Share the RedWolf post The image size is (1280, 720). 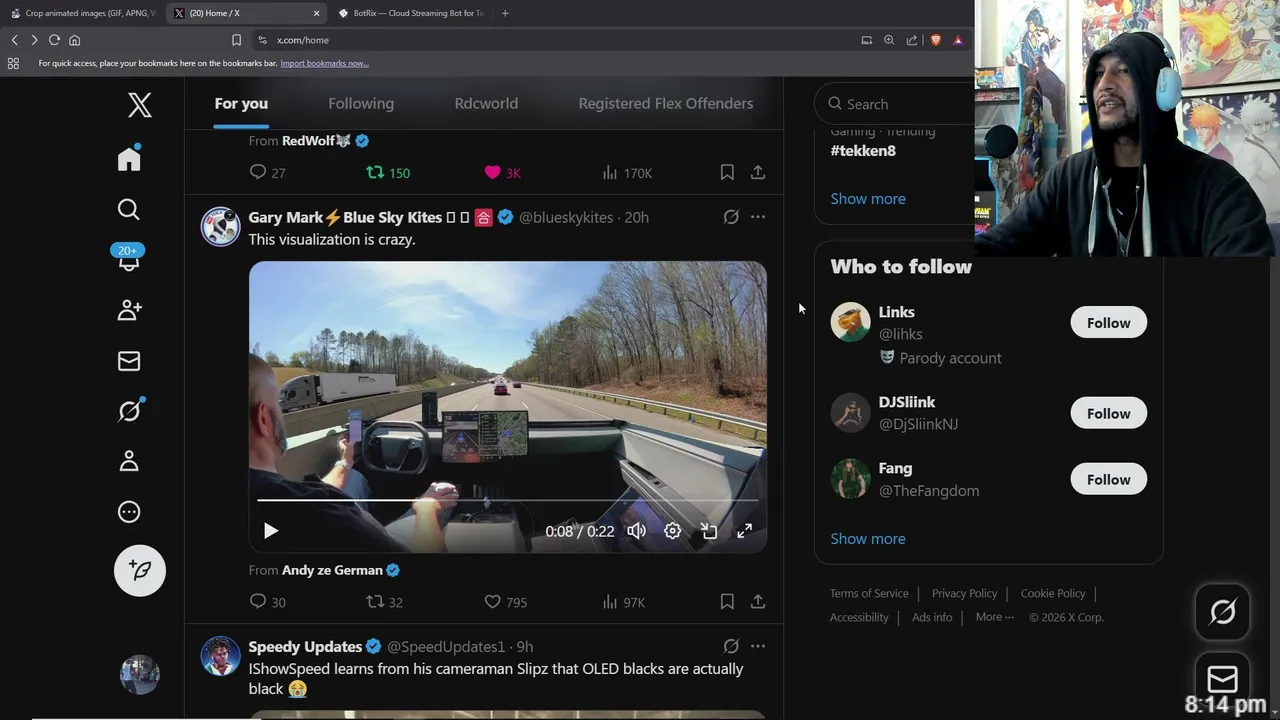click(758, 172)
